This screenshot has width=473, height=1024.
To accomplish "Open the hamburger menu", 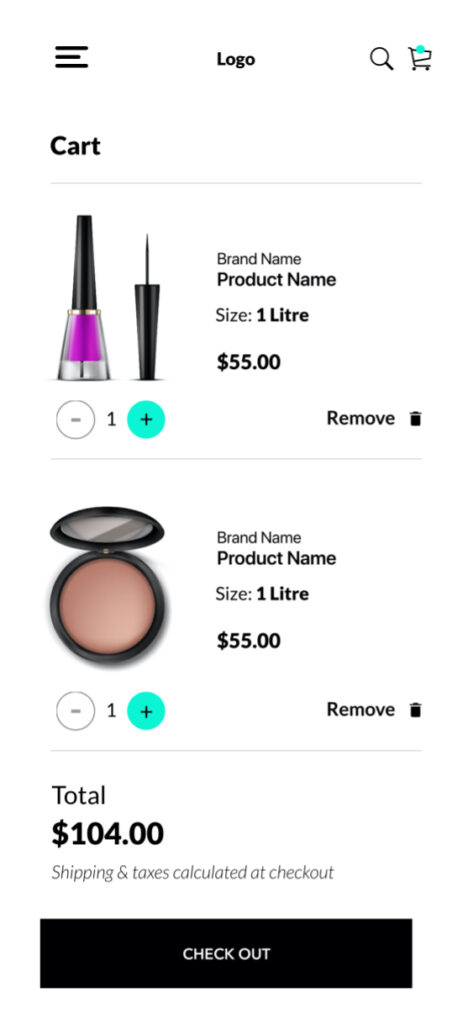I will tap(71, 57).
